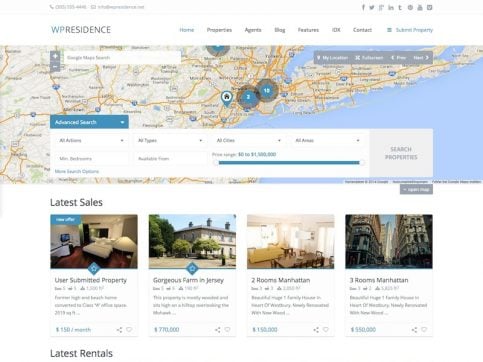Favorite the Gorgeous Farm in Jersey listing

227,330
